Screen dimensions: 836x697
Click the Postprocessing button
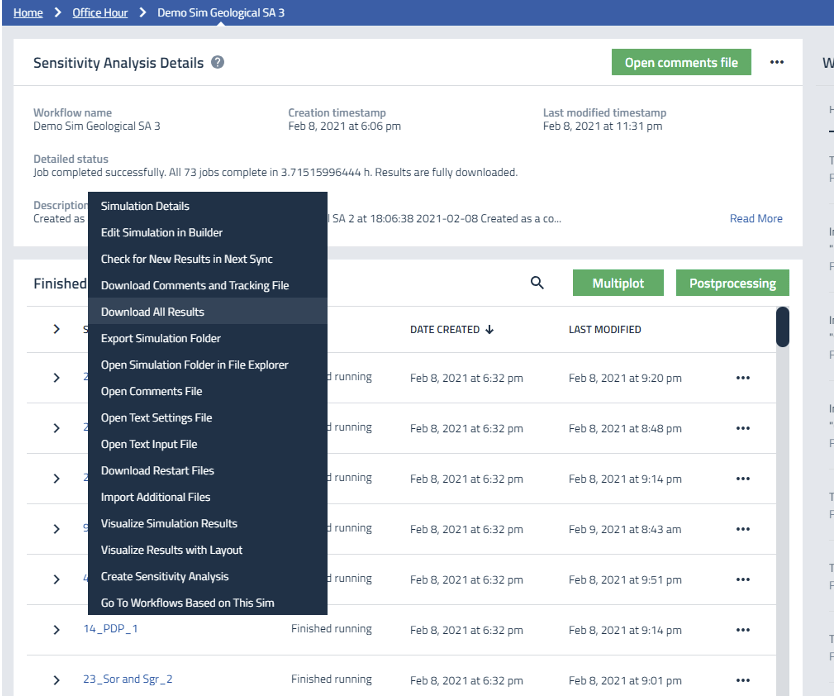coord(732,283)
